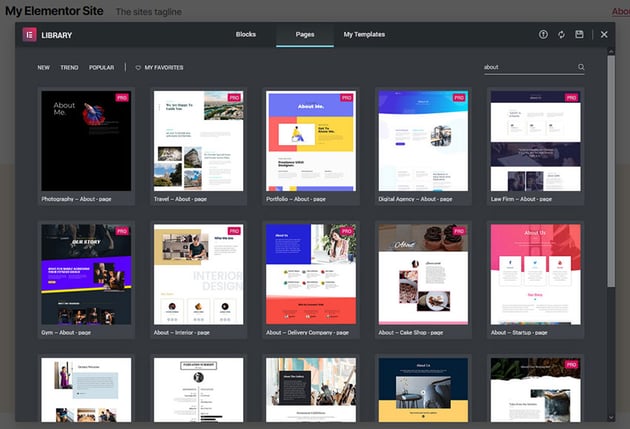
Task: Click the heart icon beside My Favorites
Action: [x=138, y=68]
